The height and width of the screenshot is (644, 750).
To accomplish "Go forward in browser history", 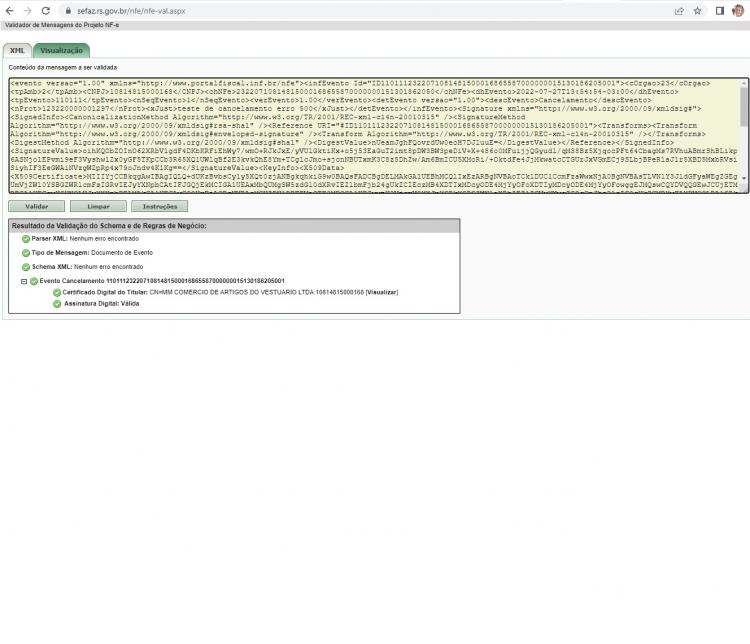I will (28, 11).
